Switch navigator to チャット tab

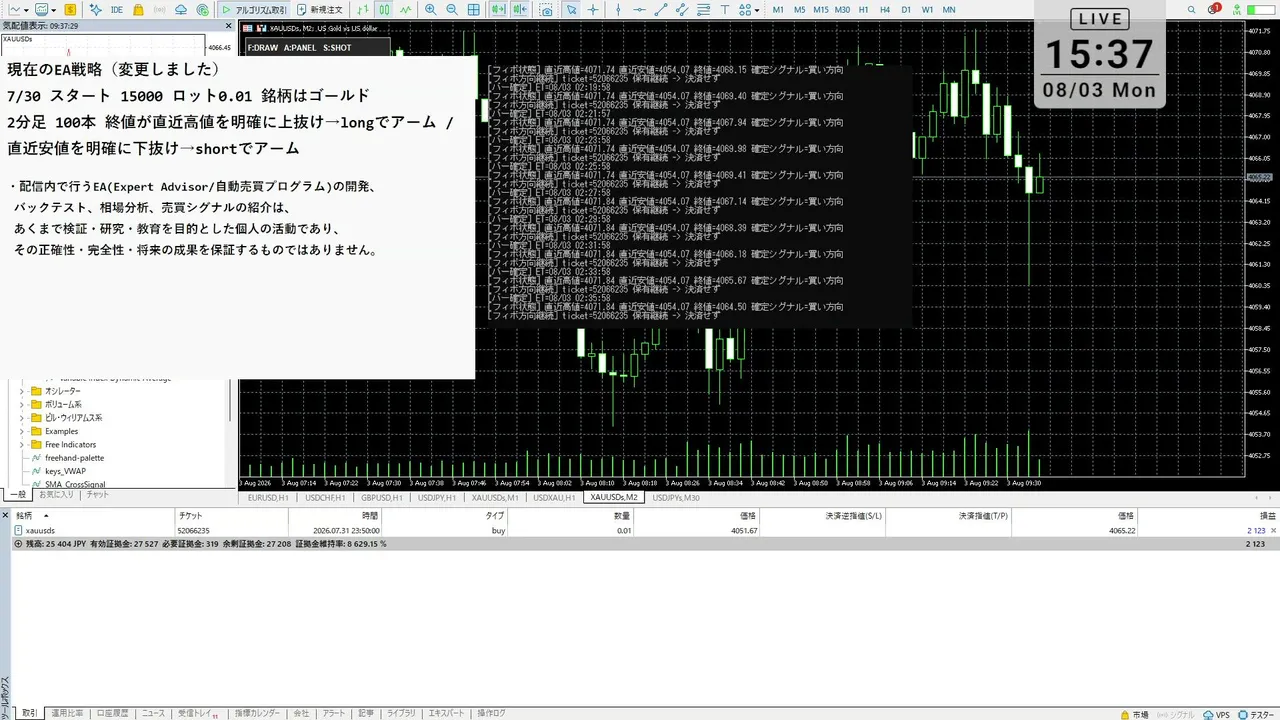(x=97, y=494)
